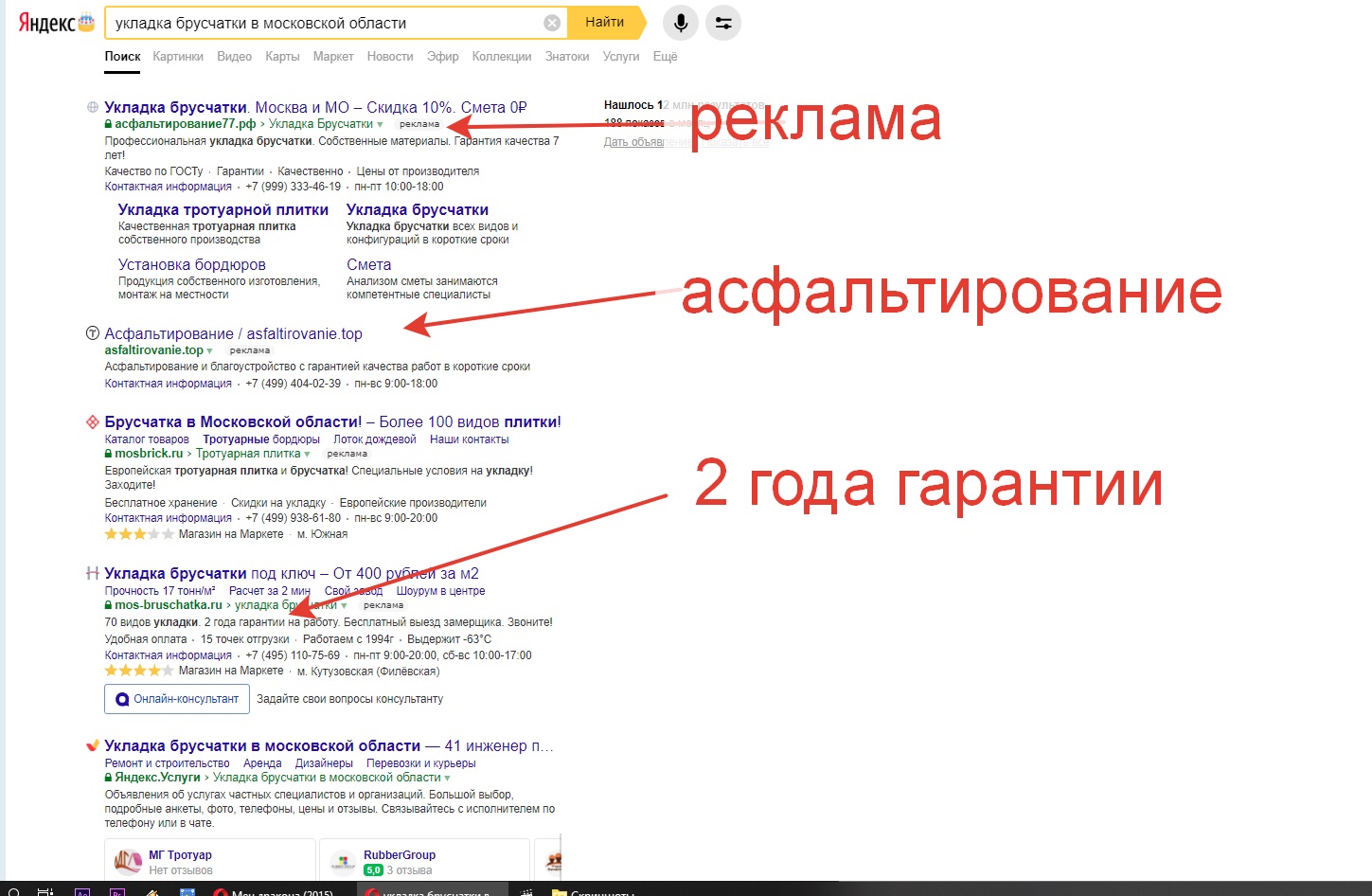This screenshot has width=1372, height=896.
Task: Expand the arrow next to asfaltirovanie.top URL
Action: pyautogui.click(x=209, y=351)
